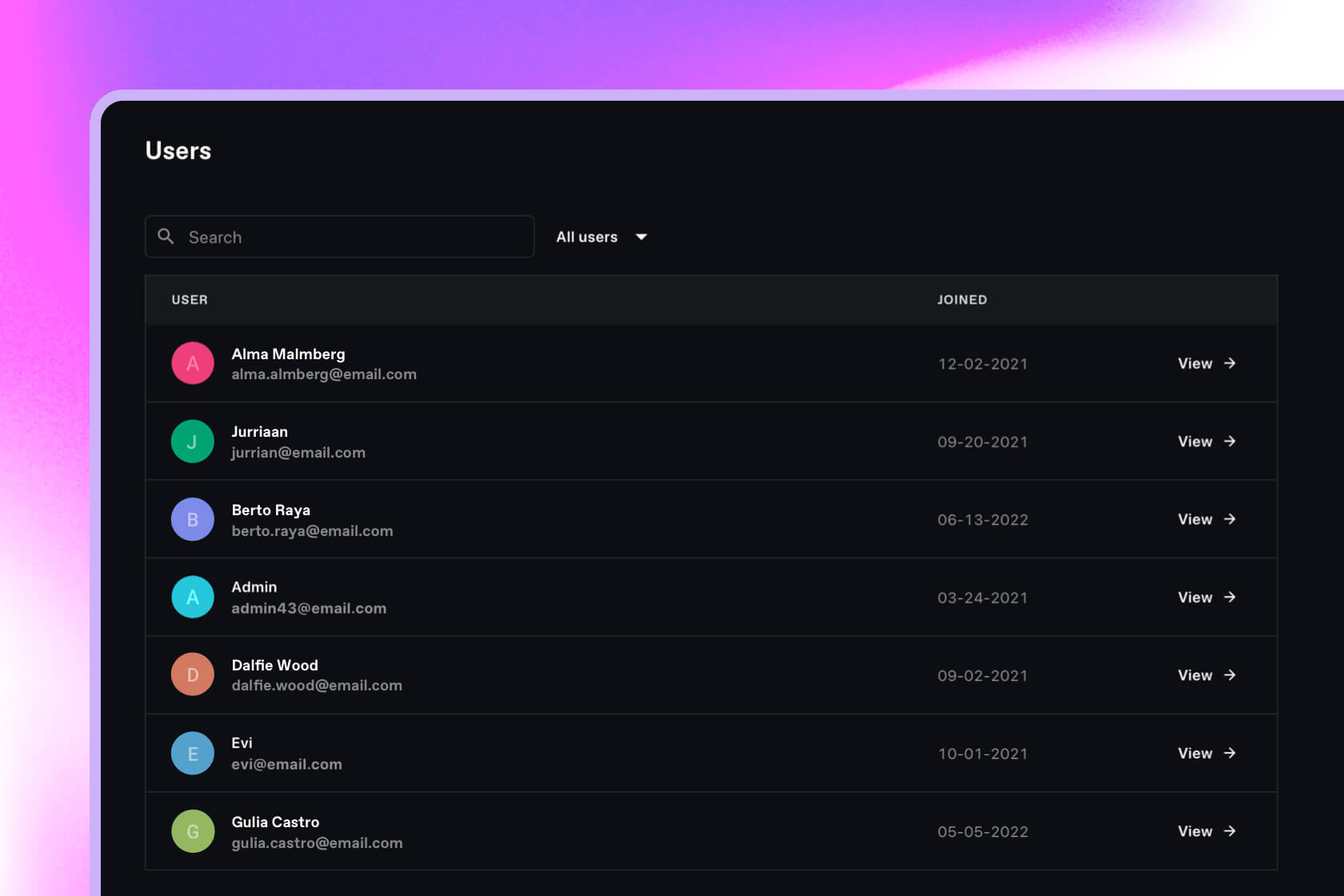Click joined date 06-13-2022
This screenshot has height=896, width=1344.
(982, 520)
